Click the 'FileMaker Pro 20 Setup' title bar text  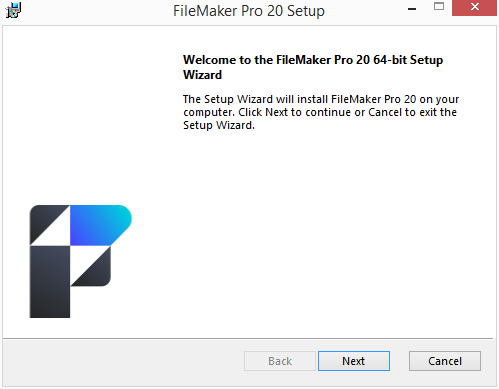click(x=249, y=11)
